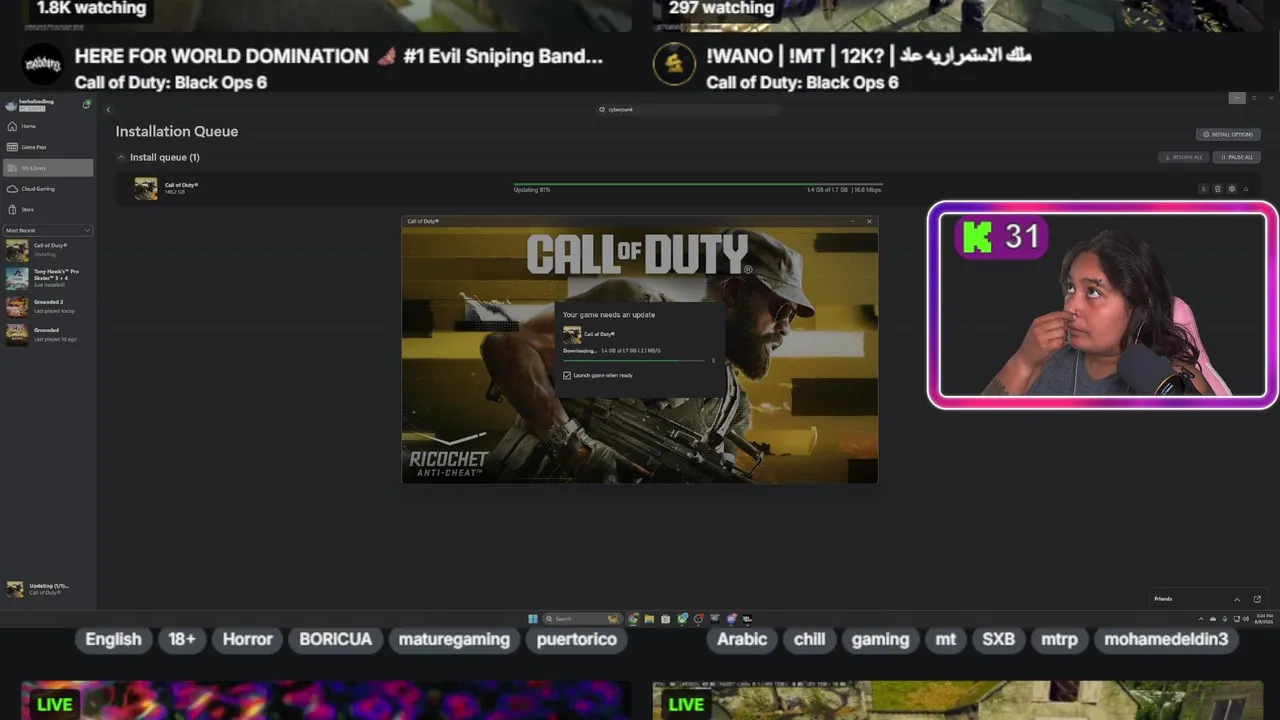The width and height of the screenshot is (1280, 720).
Task: Open File Explorer from the taskbar
Action: tap(649, 619)
